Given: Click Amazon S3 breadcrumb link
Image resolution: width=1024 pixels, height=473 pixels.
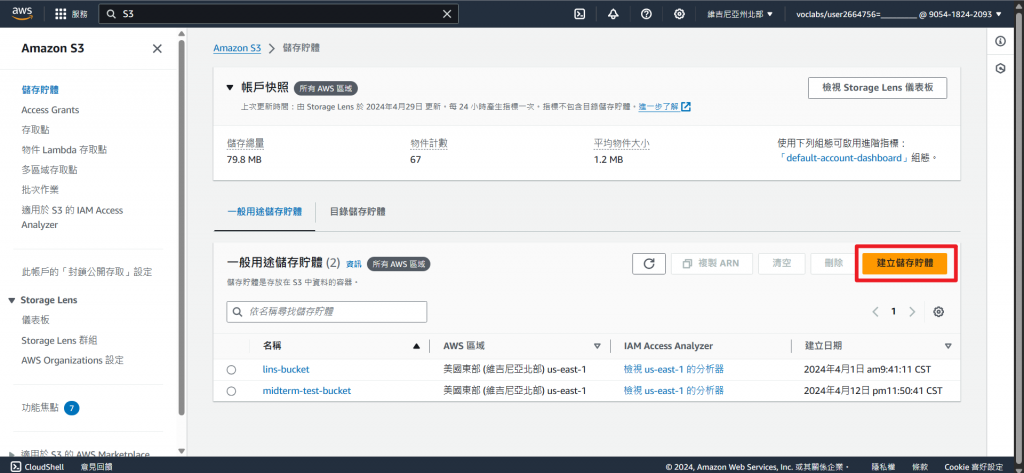Looking at the screenshot, I should pos(237,48).
